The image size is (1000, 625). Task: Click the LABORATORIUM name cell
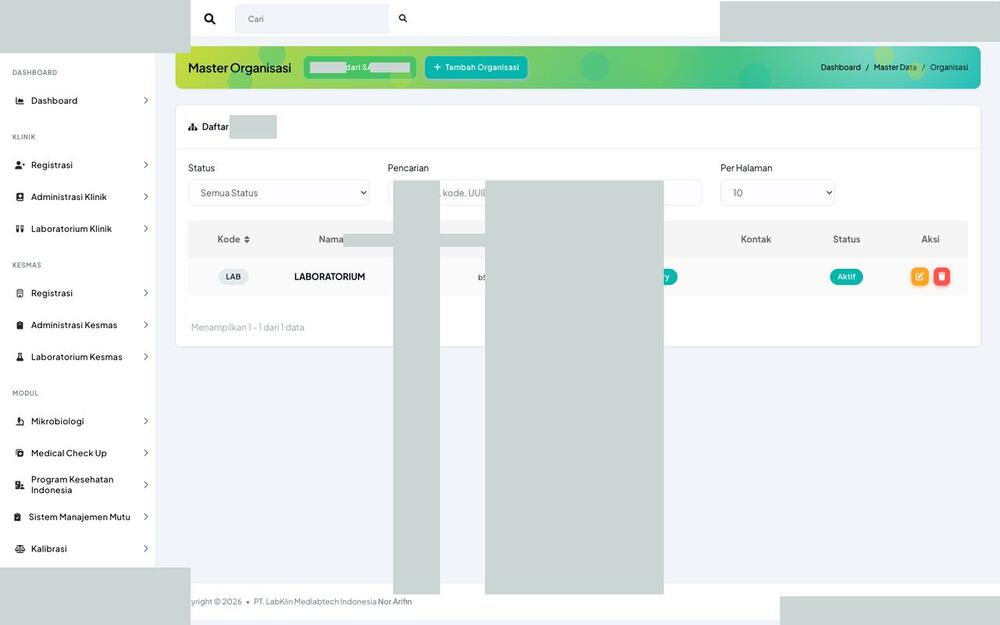(329, 277)
